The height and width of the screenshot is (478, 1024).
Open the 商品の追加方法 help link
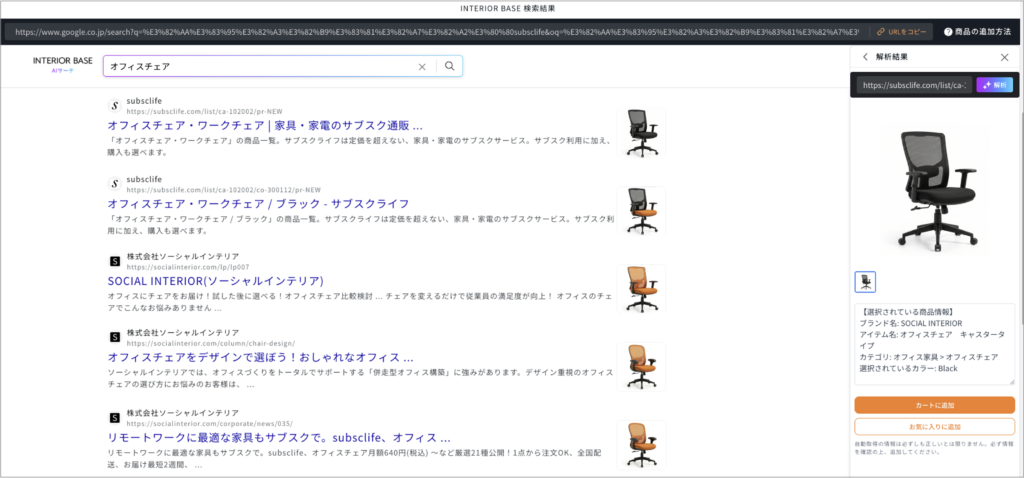click(x=979, y=32)
